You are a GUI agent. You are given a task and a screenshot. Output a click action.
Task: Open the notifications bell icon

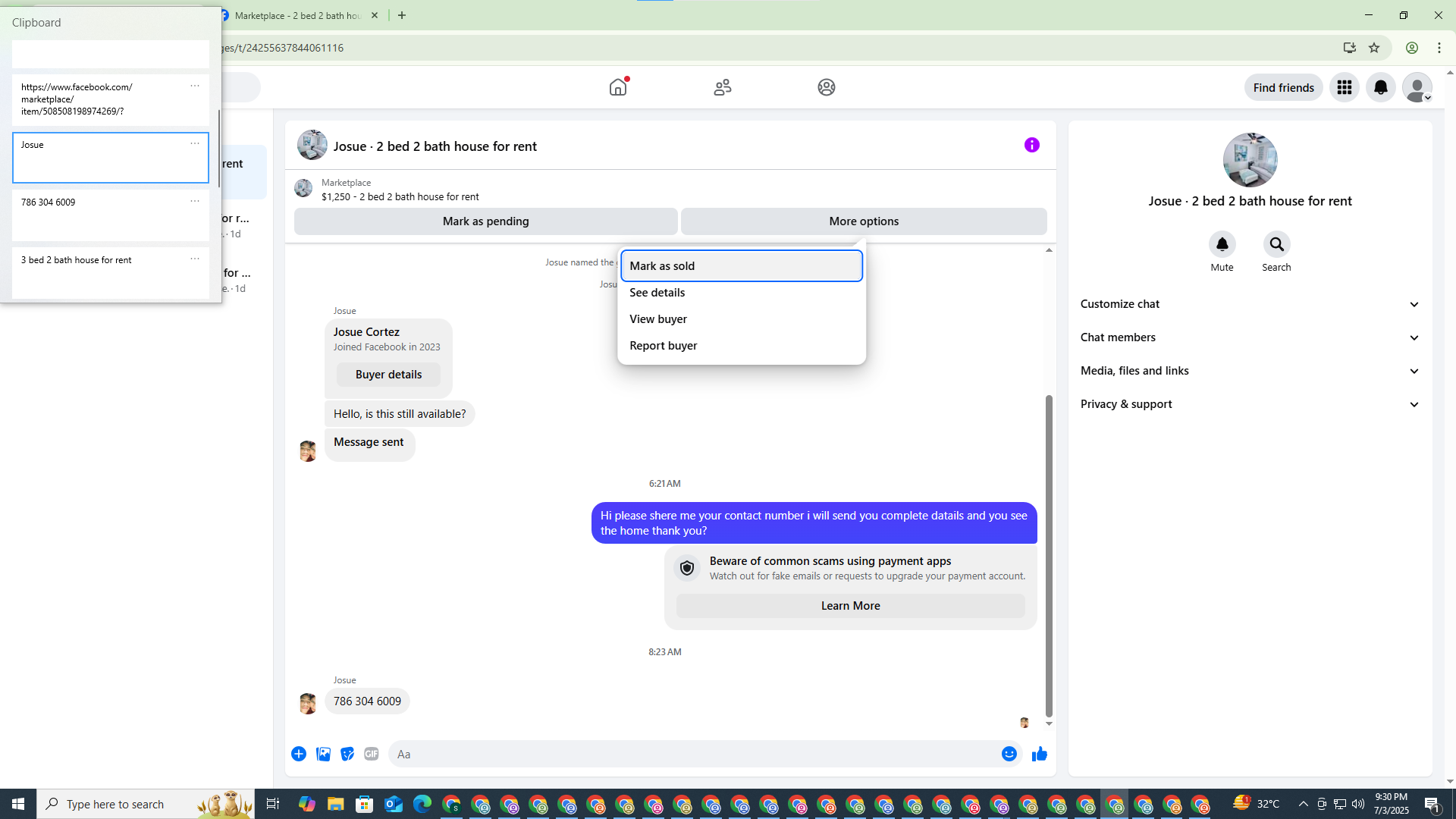[1381, 88]
